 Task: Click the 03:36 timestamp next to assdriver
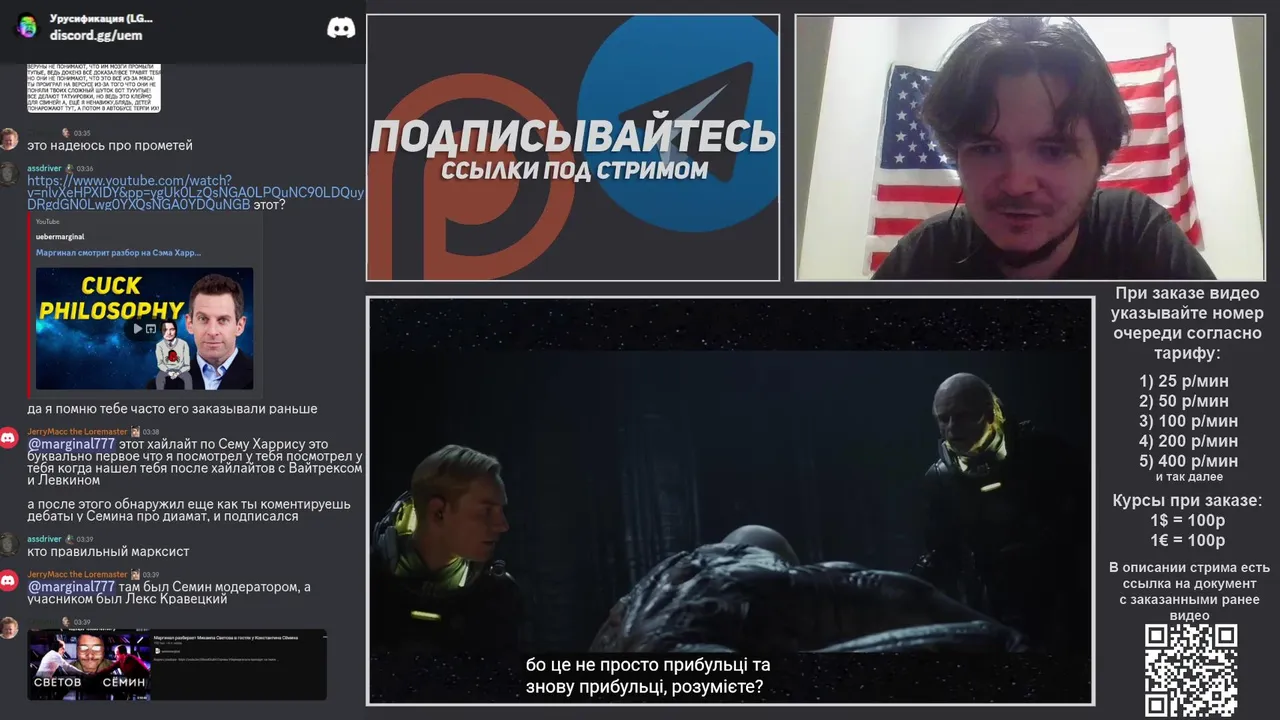click(x=85, y=168)
